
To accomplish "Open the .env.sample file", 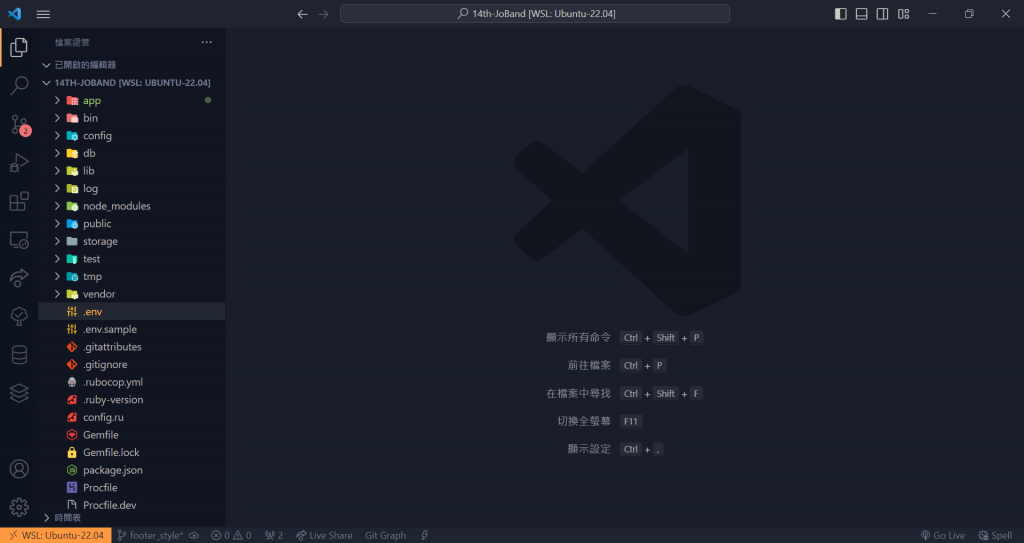I will 132,329.
